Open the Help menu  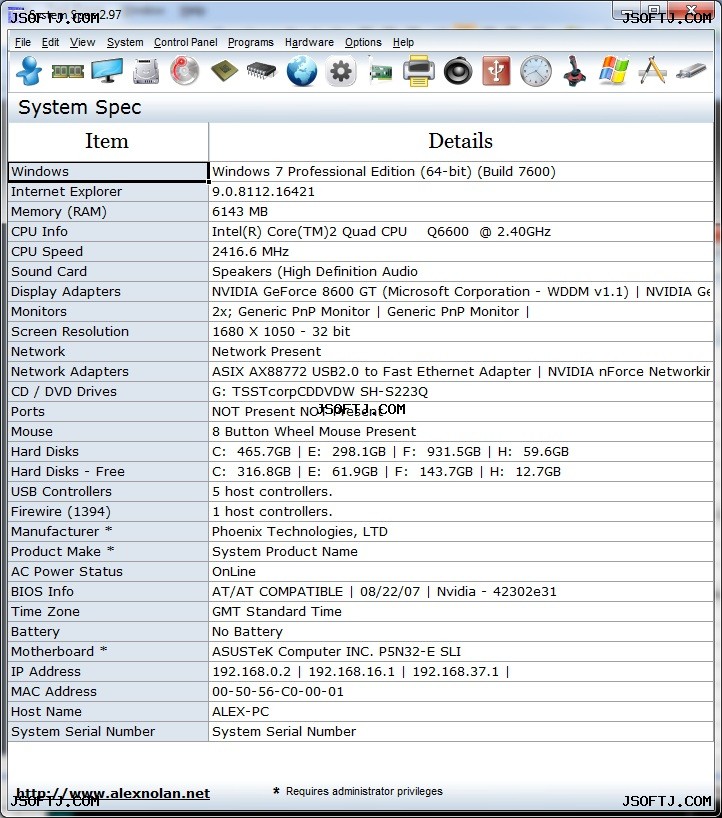click(403, 42)
